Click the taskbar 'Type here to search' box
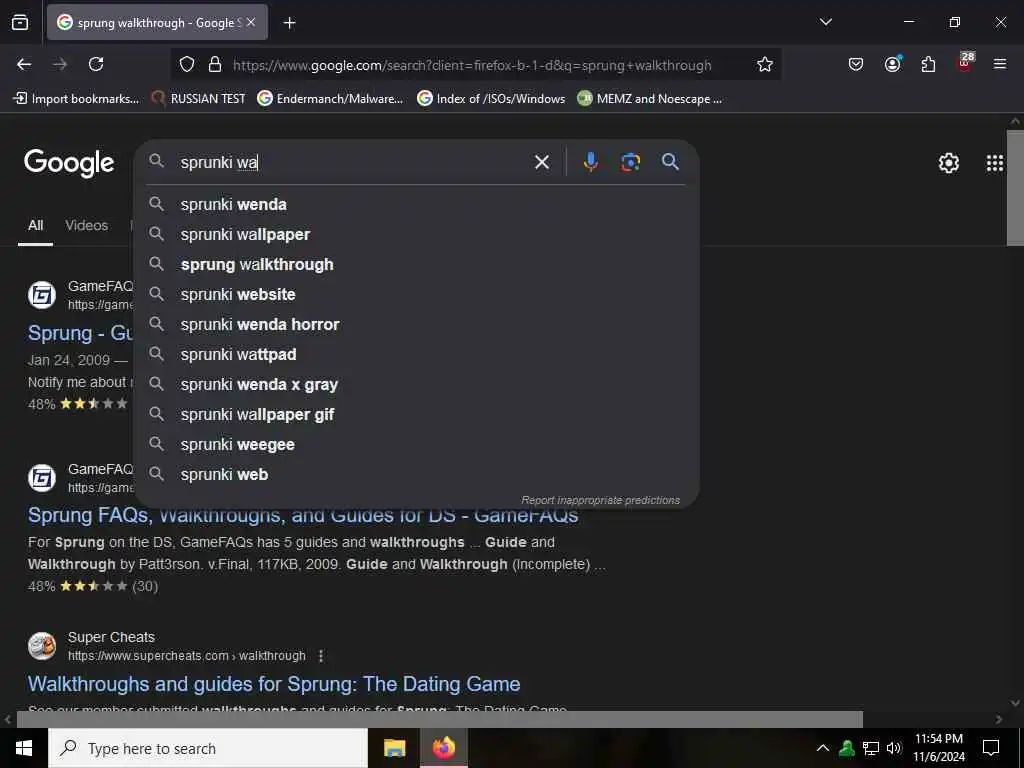 [208, 748]
